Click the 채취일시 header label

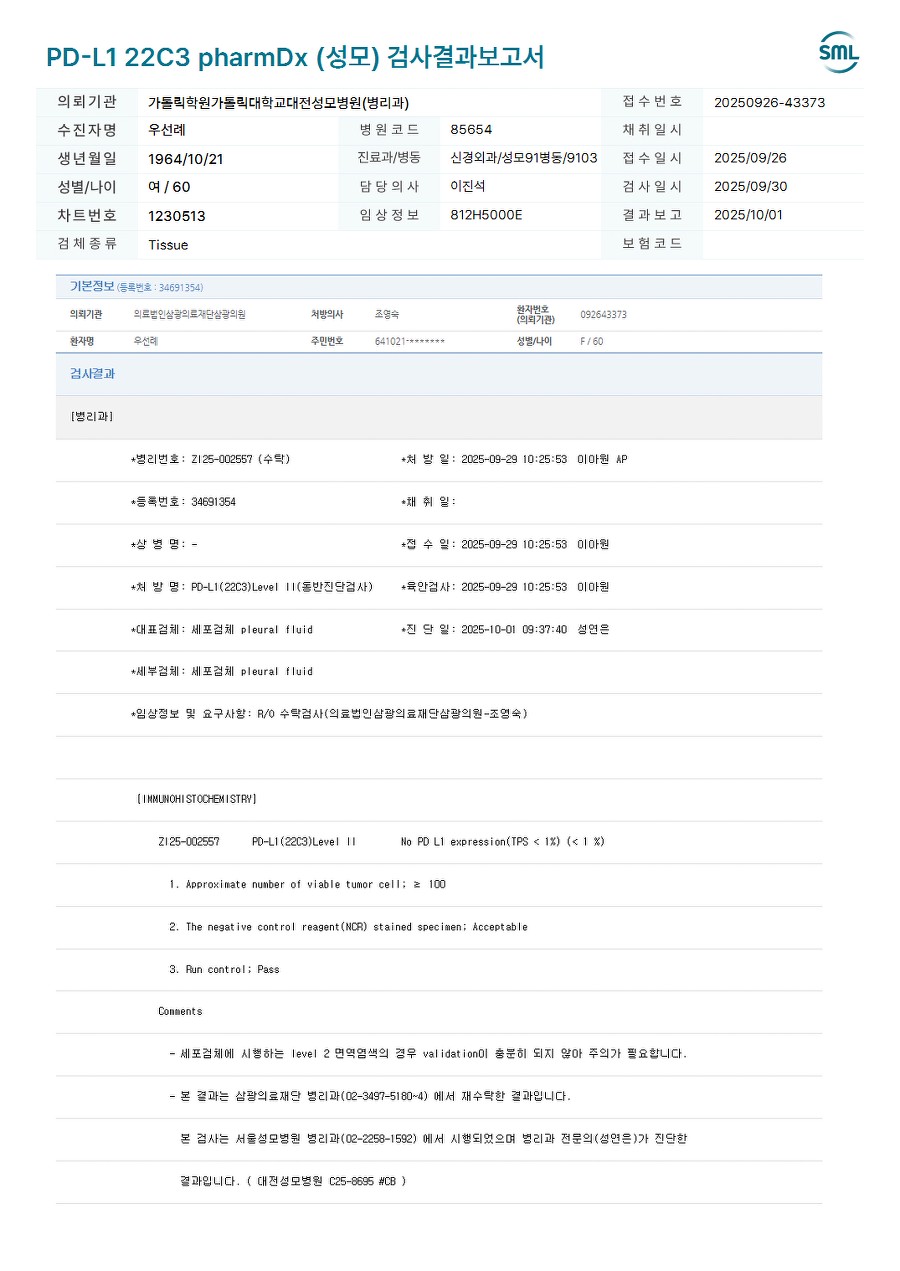click(652, 130)
